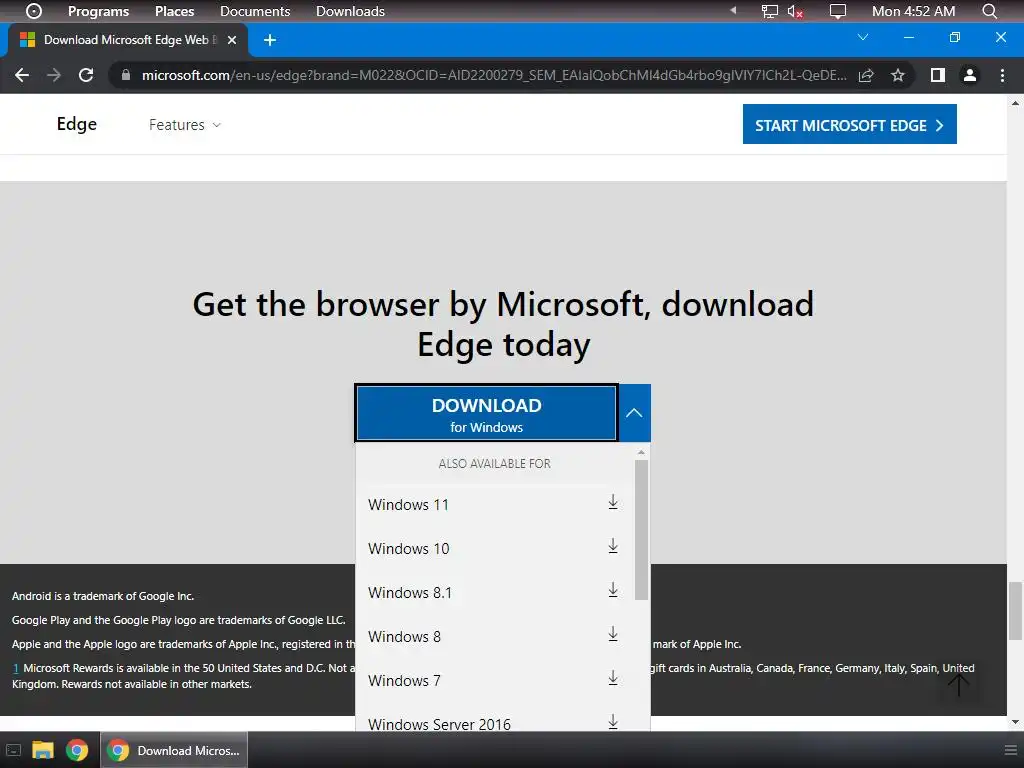
Task: Click the show desktop icon in the taskbar
Action: click(13, 750)
